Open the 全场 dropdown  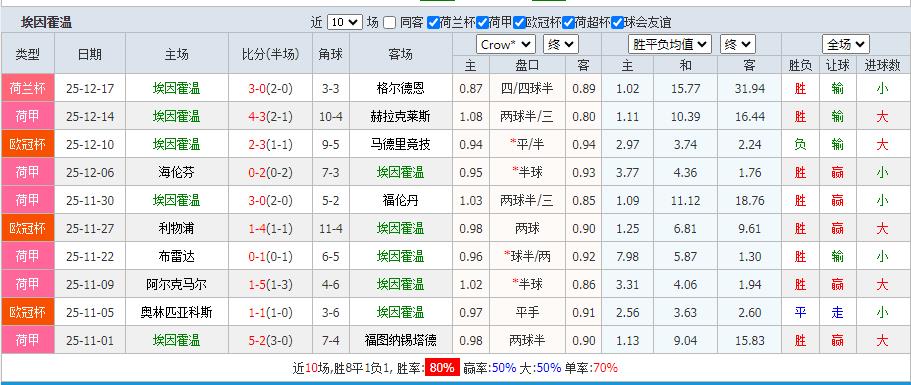click(x=845, y=44)
